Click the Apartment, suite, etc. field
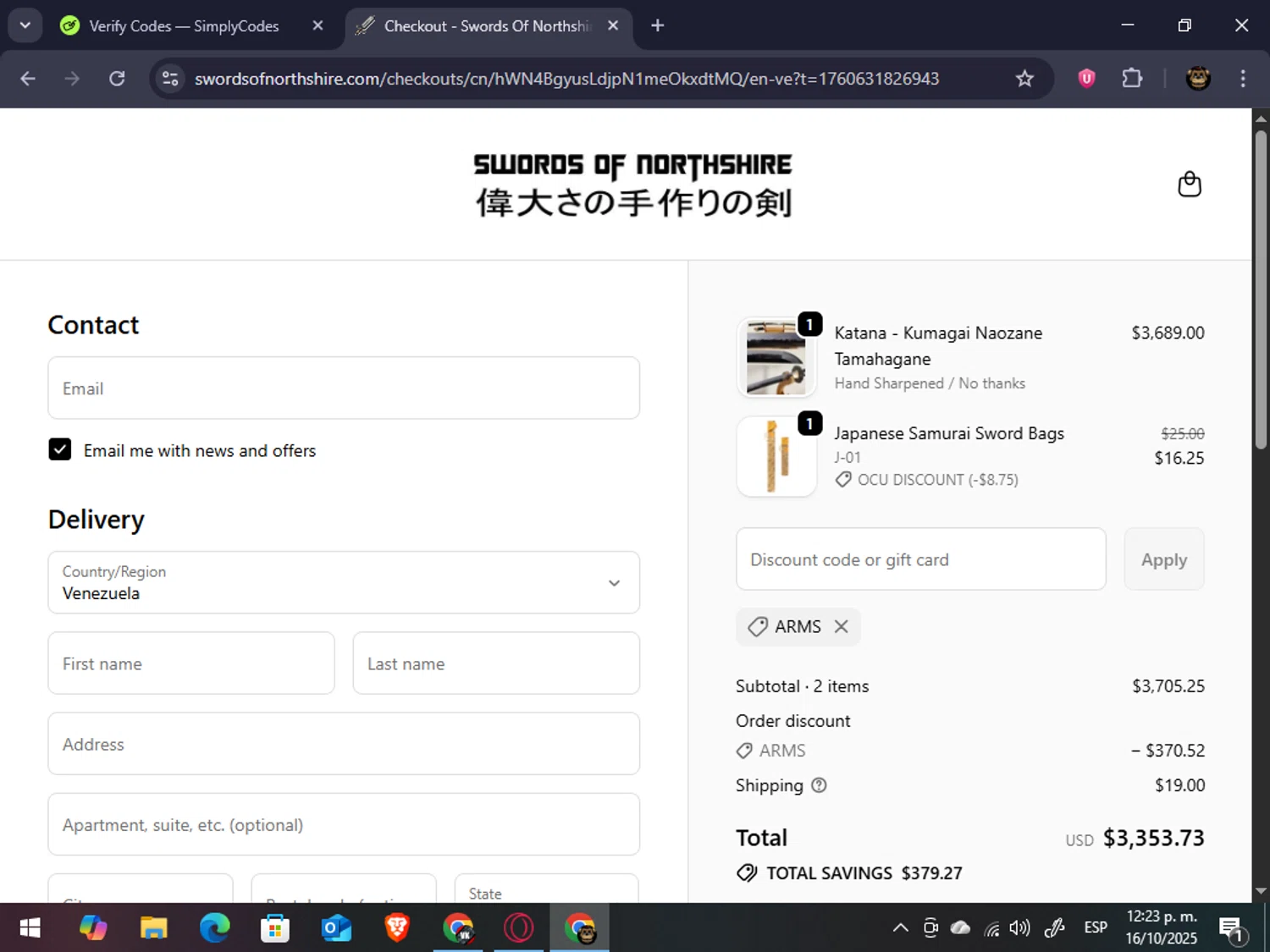 [x=344, y=824]
